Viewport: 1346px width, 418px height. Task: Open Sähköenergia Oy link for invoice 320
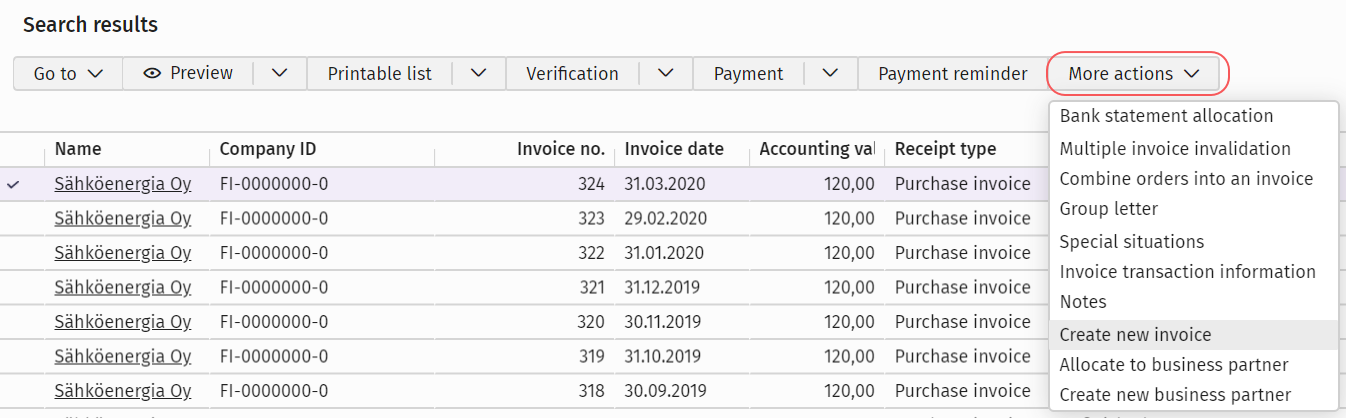point(123,322)
